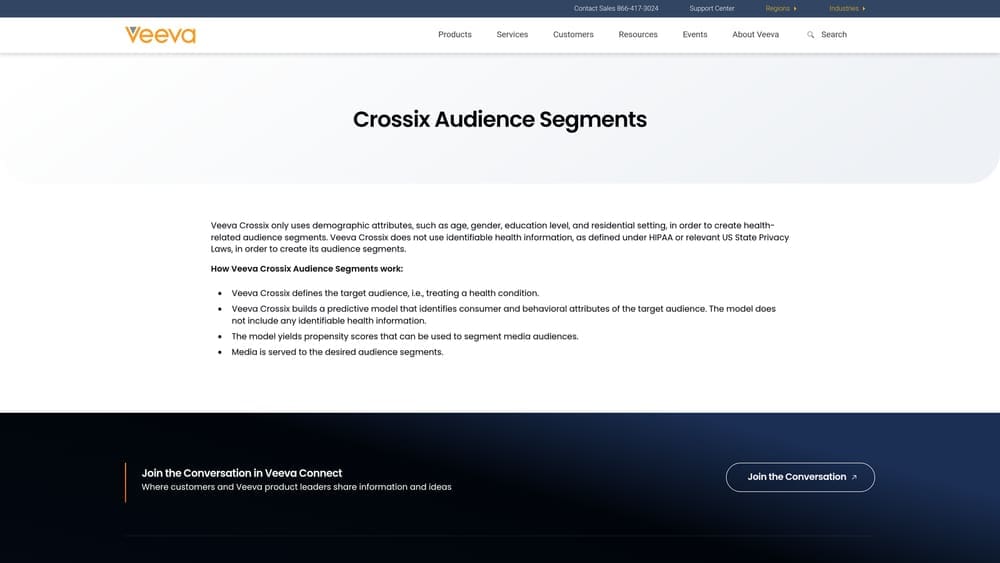Click 'Join the Conversation in Veeva Connect' heading
This screenshot has width=1000, height=563.
242,473
